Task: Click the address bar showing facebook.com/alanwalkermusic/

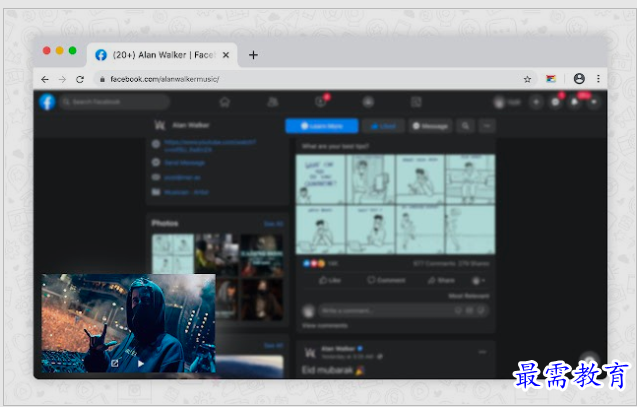Action: 313,79
